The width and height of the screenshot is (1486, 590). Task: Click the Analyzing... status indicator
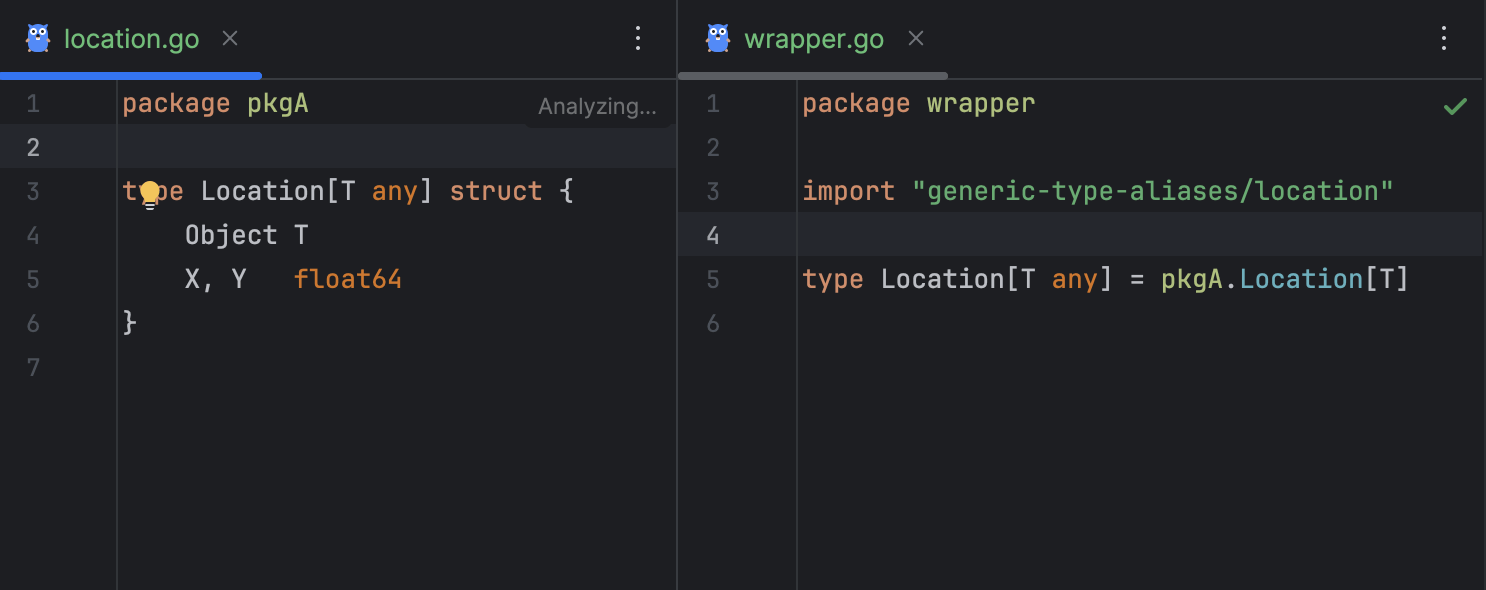(x=597, y=107)
